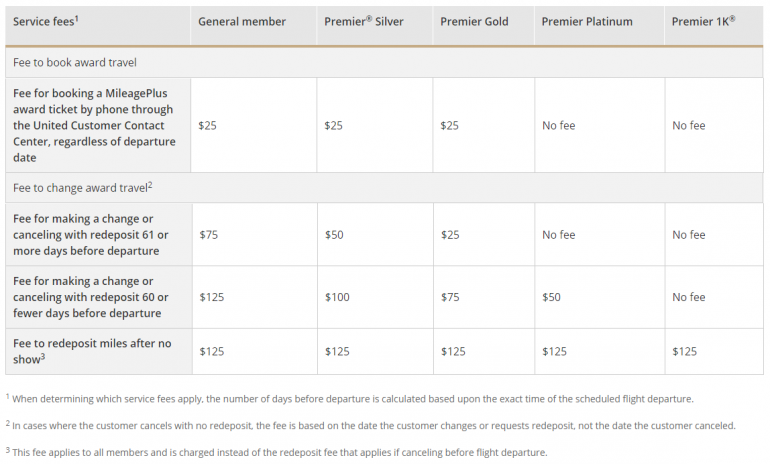Select the $75 General member fee cell
The image size is (770, 464).
point(208,235)
